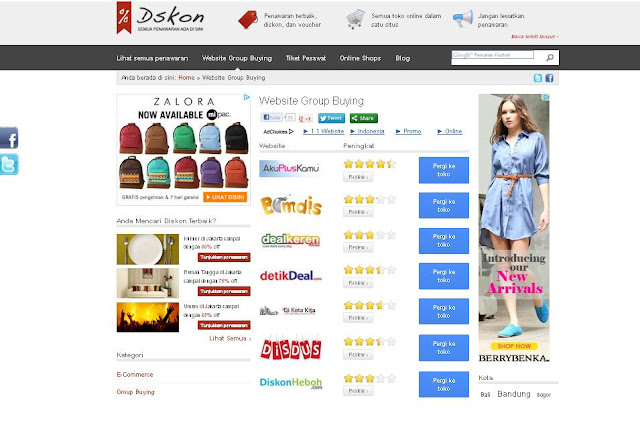Click floating Facebook side icon

tap(9, 138)
